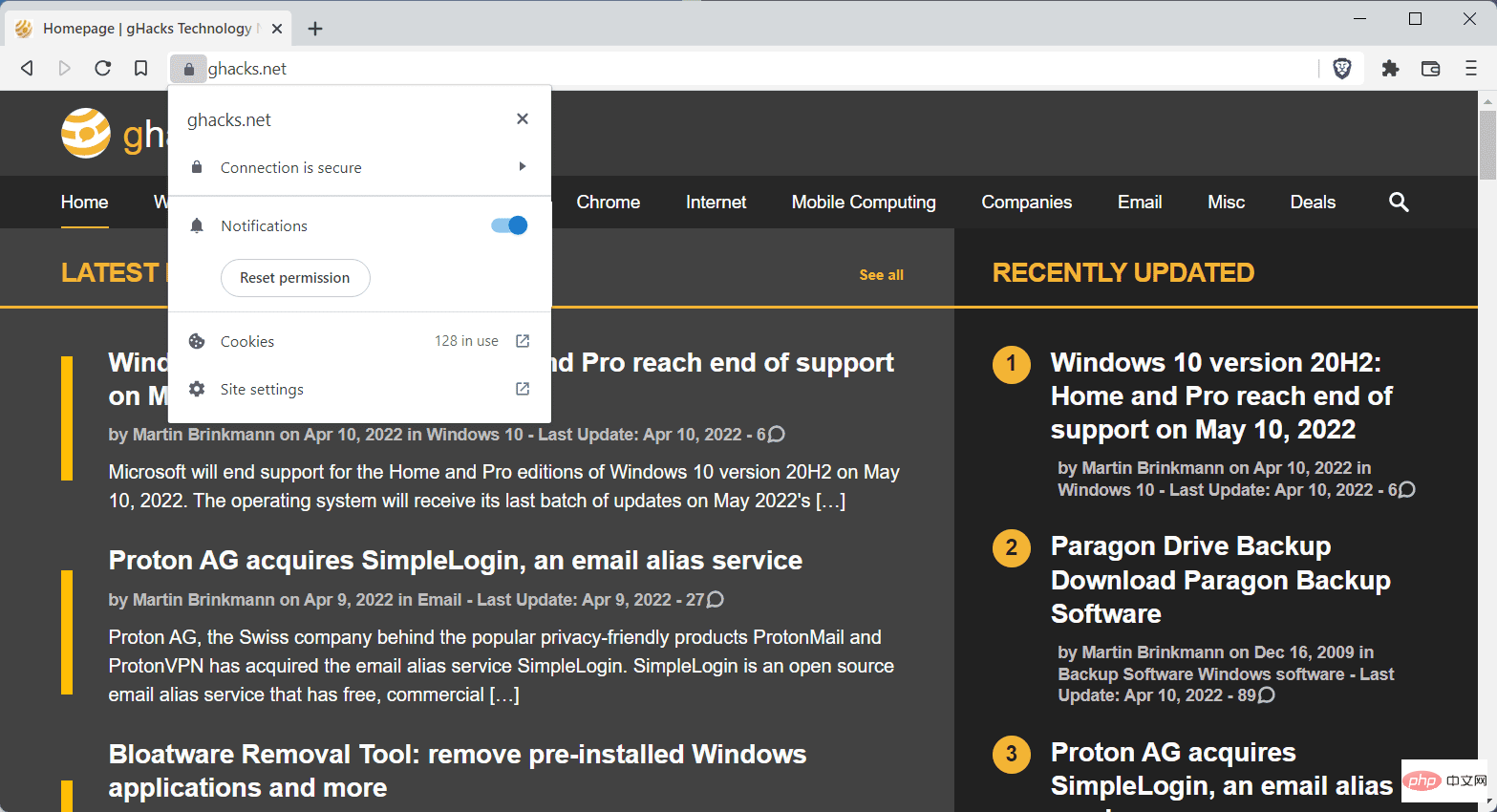Click number 2 badge in Recently Updated
Image resolution: width=1497 pixels, height=812 pixels.
(x=1012, y=548)
